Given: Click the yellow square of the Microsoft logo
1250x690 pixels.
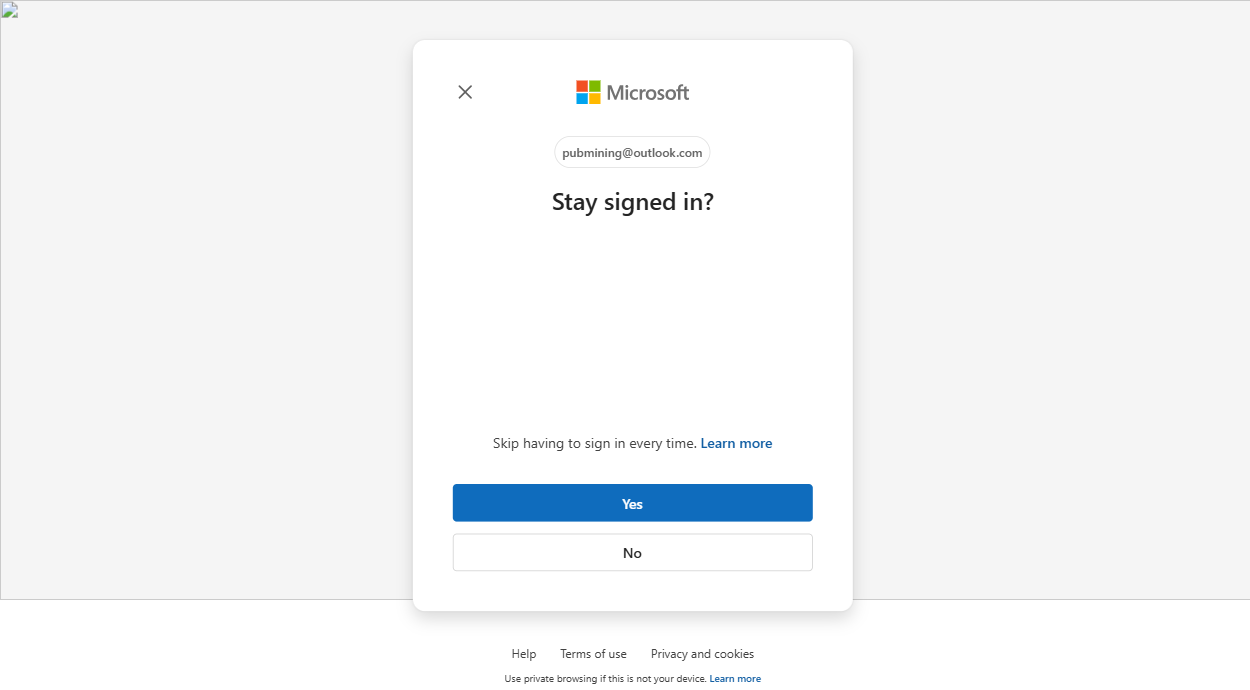Looking at the screenshot, I should point(595,99).
